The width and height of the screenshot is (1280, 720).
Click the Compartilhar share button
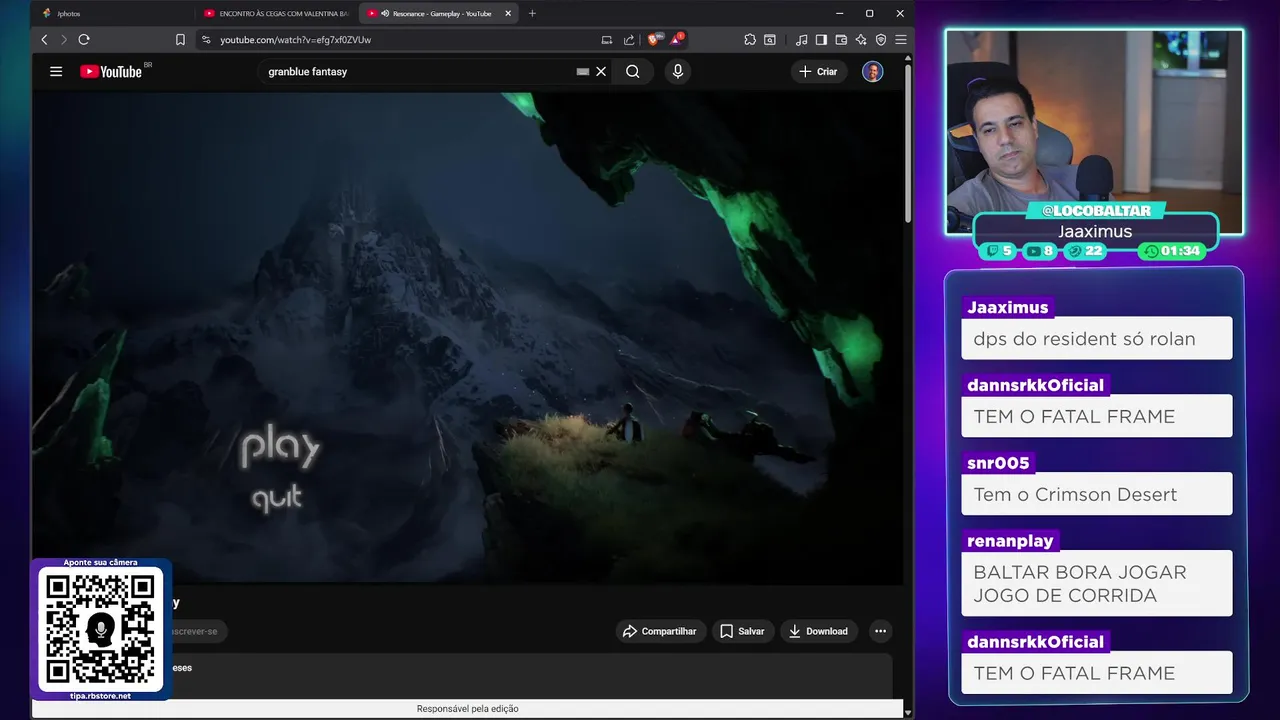(661, 631)
